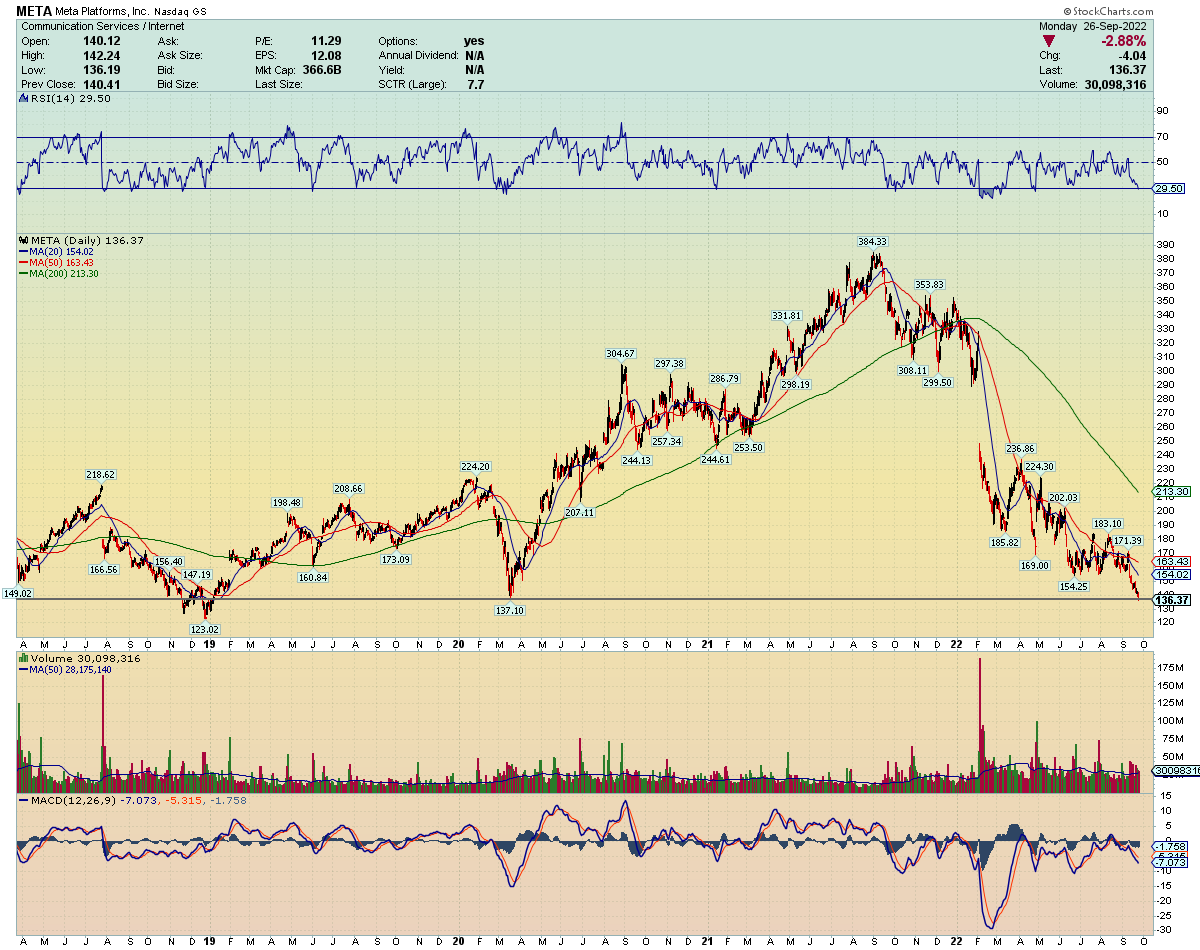Viewport: 1200px width, 950px height.
Task: Click the 154.25 low label
Action: [x=1073, y=586]
